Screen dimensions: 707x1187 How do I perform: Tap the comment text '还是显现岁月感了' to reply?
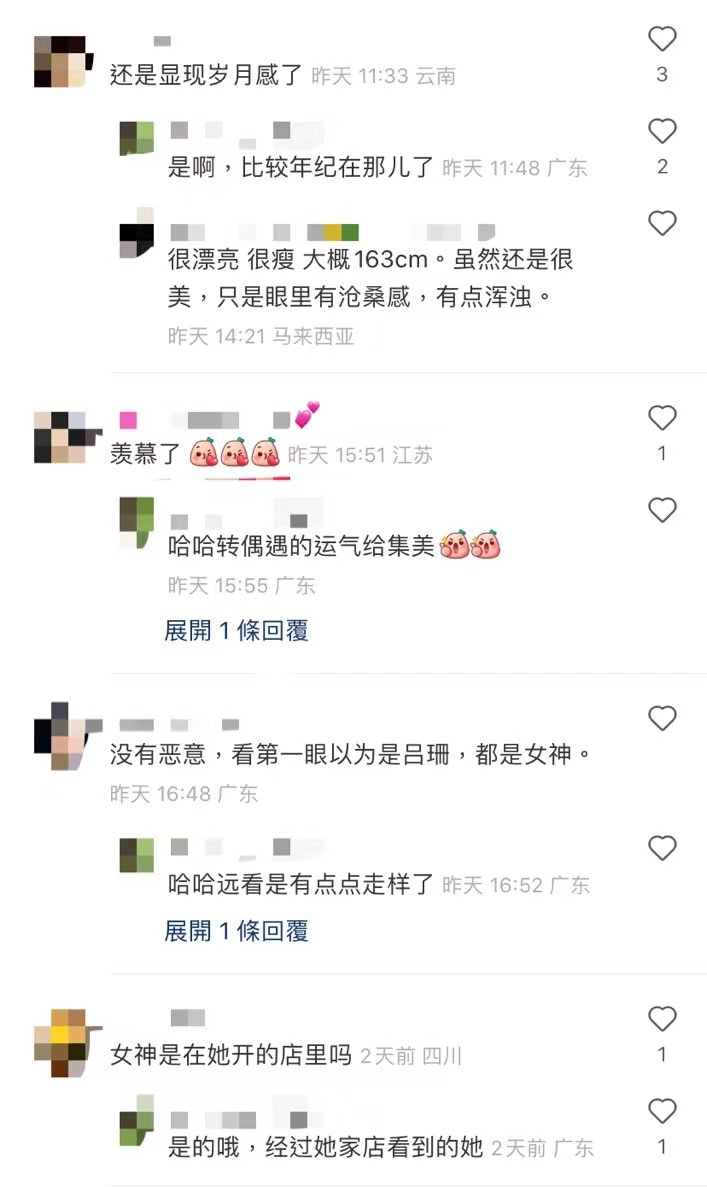[x=206, y=75]
